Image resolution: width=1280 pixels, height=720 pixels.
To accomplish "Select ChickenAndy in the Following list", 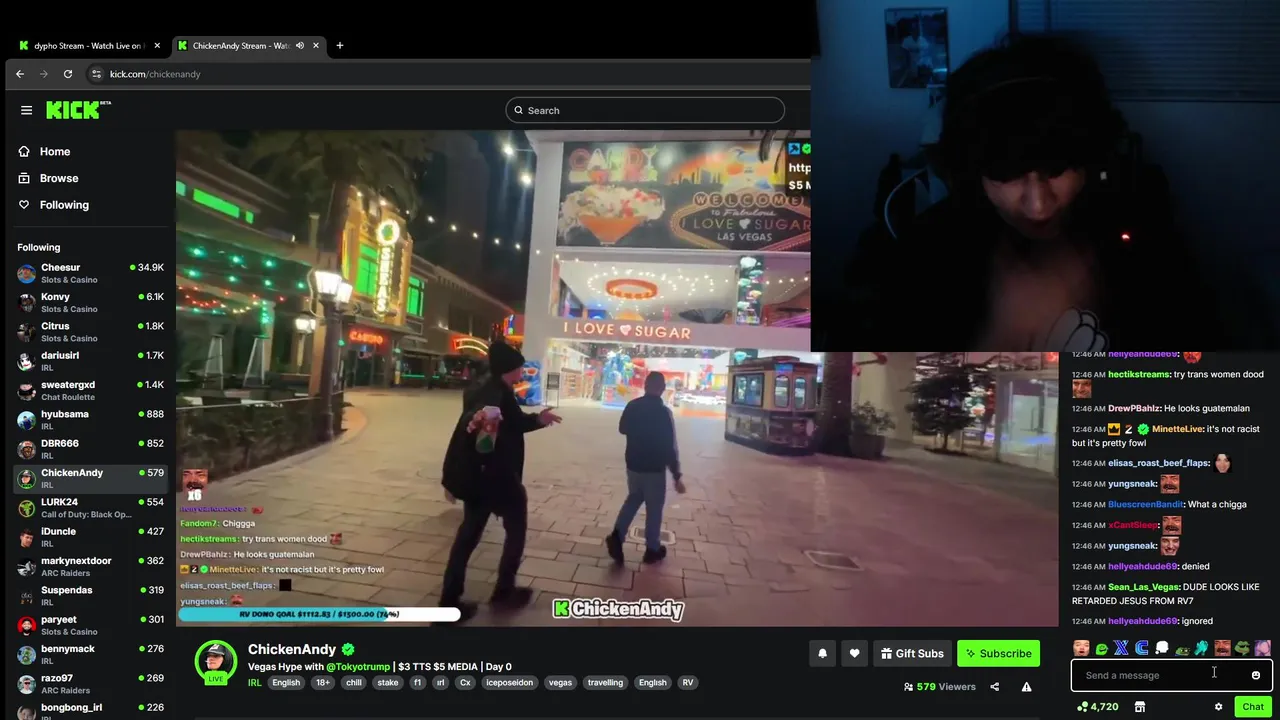I will click(x=90, y=478).
